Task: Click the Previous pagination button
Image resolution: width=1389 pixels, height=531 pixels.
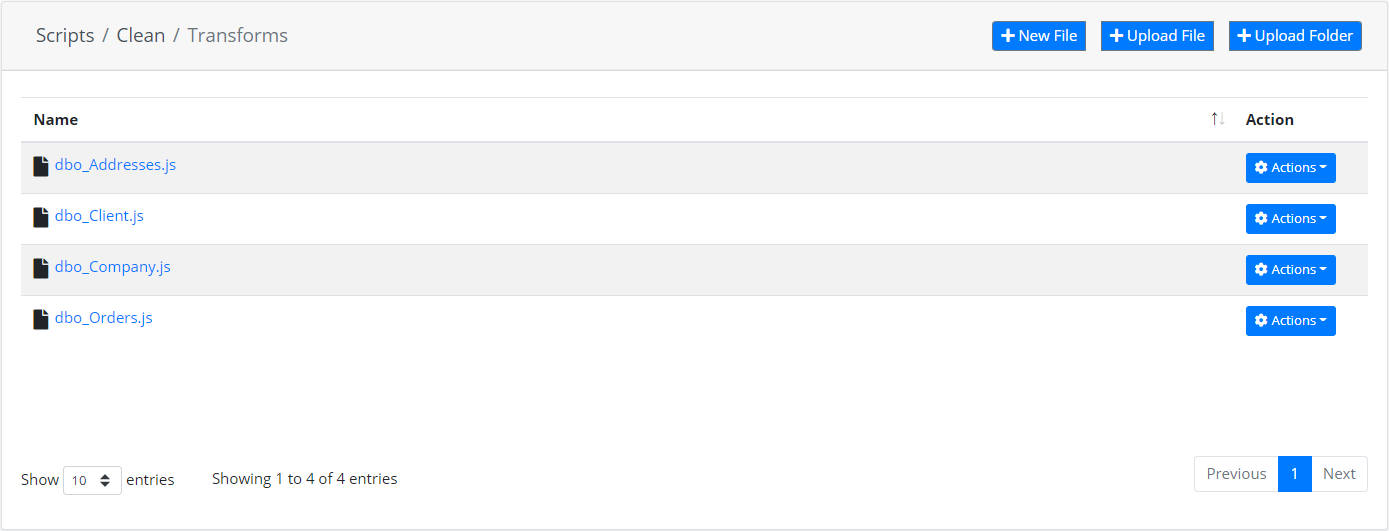Action: pos(1236,474)
